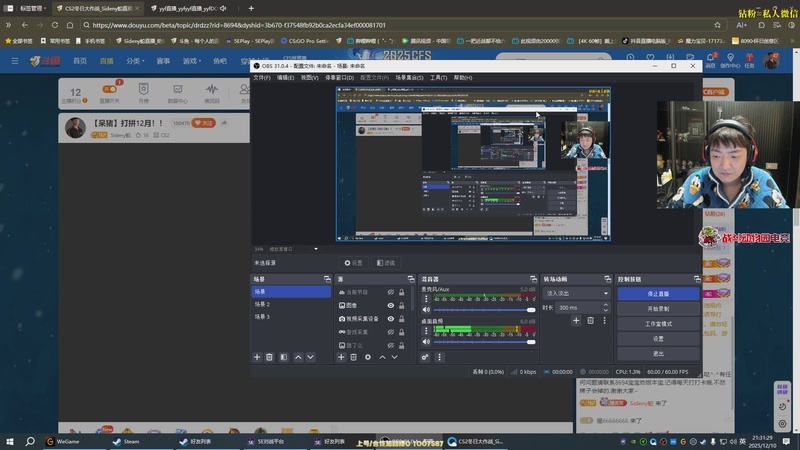Adjust 麦克风/Aux volume slider
Image resolution: width=800 pixels, height=450 pixels.
[x=484, y=310]
